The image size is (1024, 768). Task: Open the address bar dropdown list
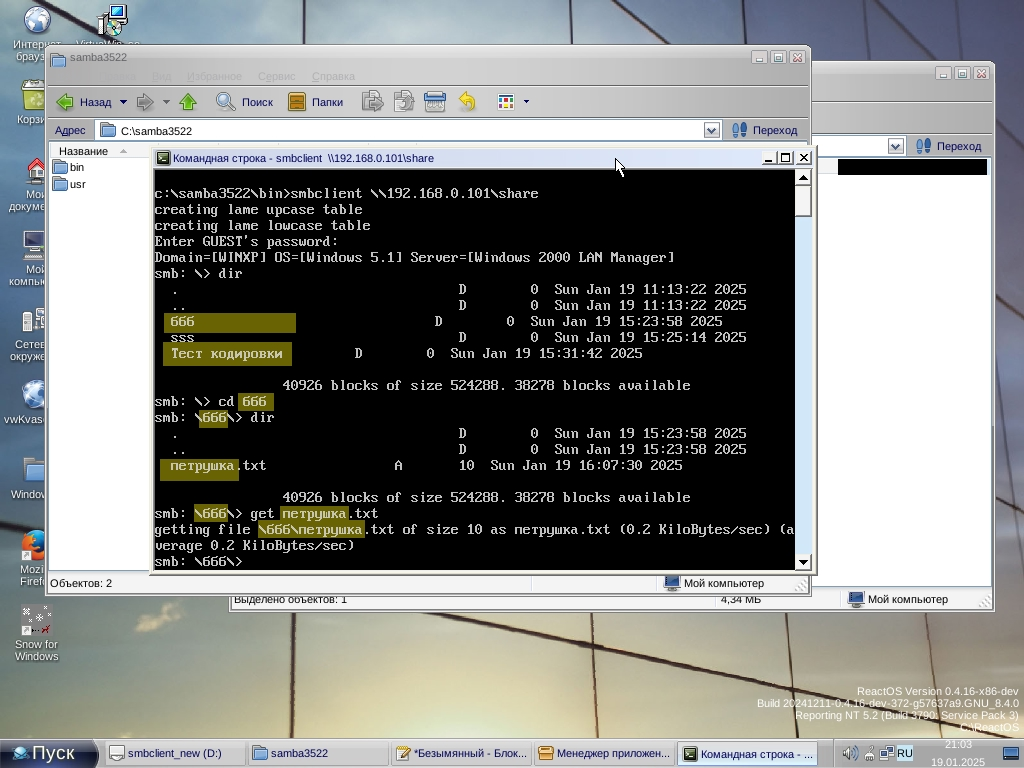pos(711,130)
